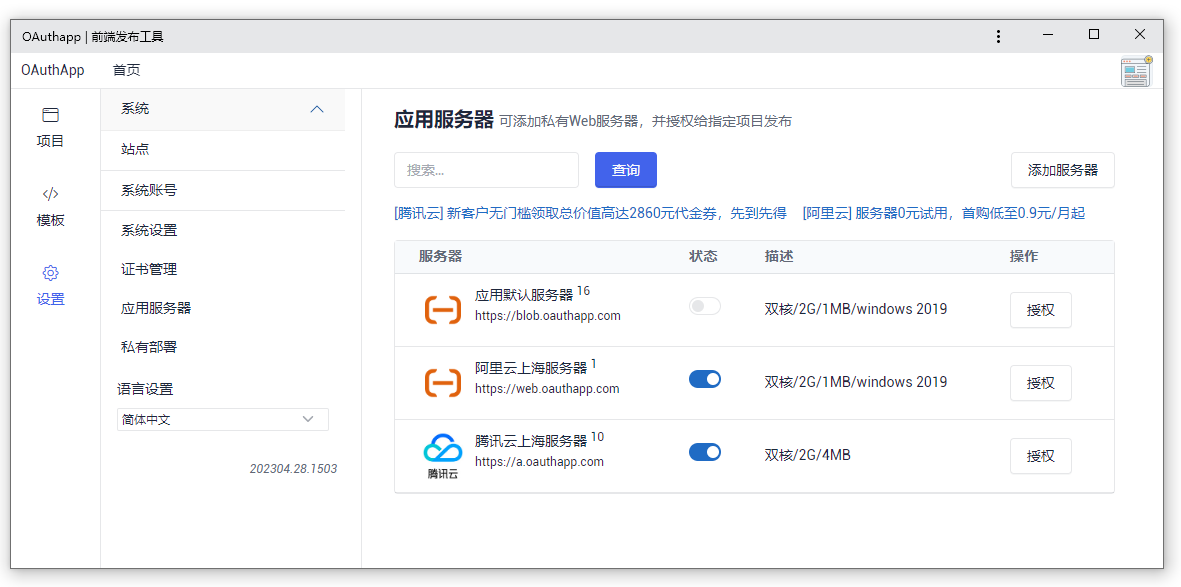The image size is (1181, 587).
Task: Click the 双核/2G/4MB description cell
Action: (x=808, y=455)
